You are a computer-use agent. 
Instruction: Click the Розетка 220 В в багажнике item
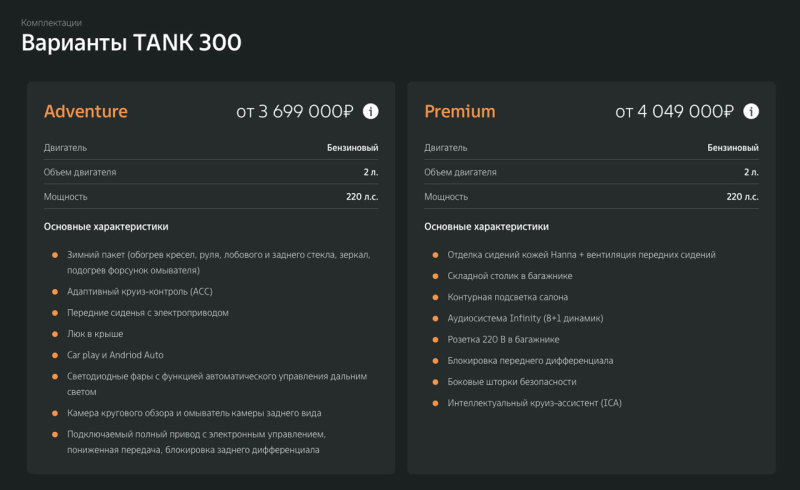coord(503,339)
